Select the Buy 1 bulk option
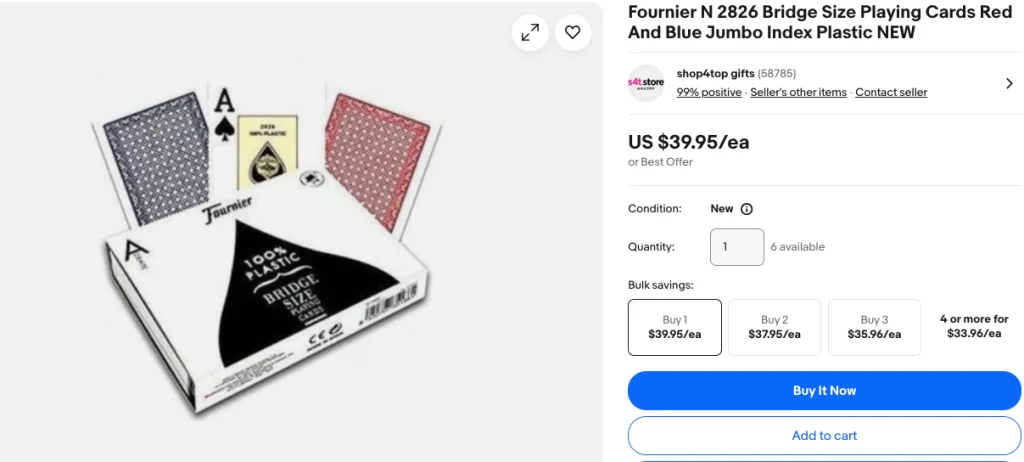The image size is (1024, 462). click(674, 327)
